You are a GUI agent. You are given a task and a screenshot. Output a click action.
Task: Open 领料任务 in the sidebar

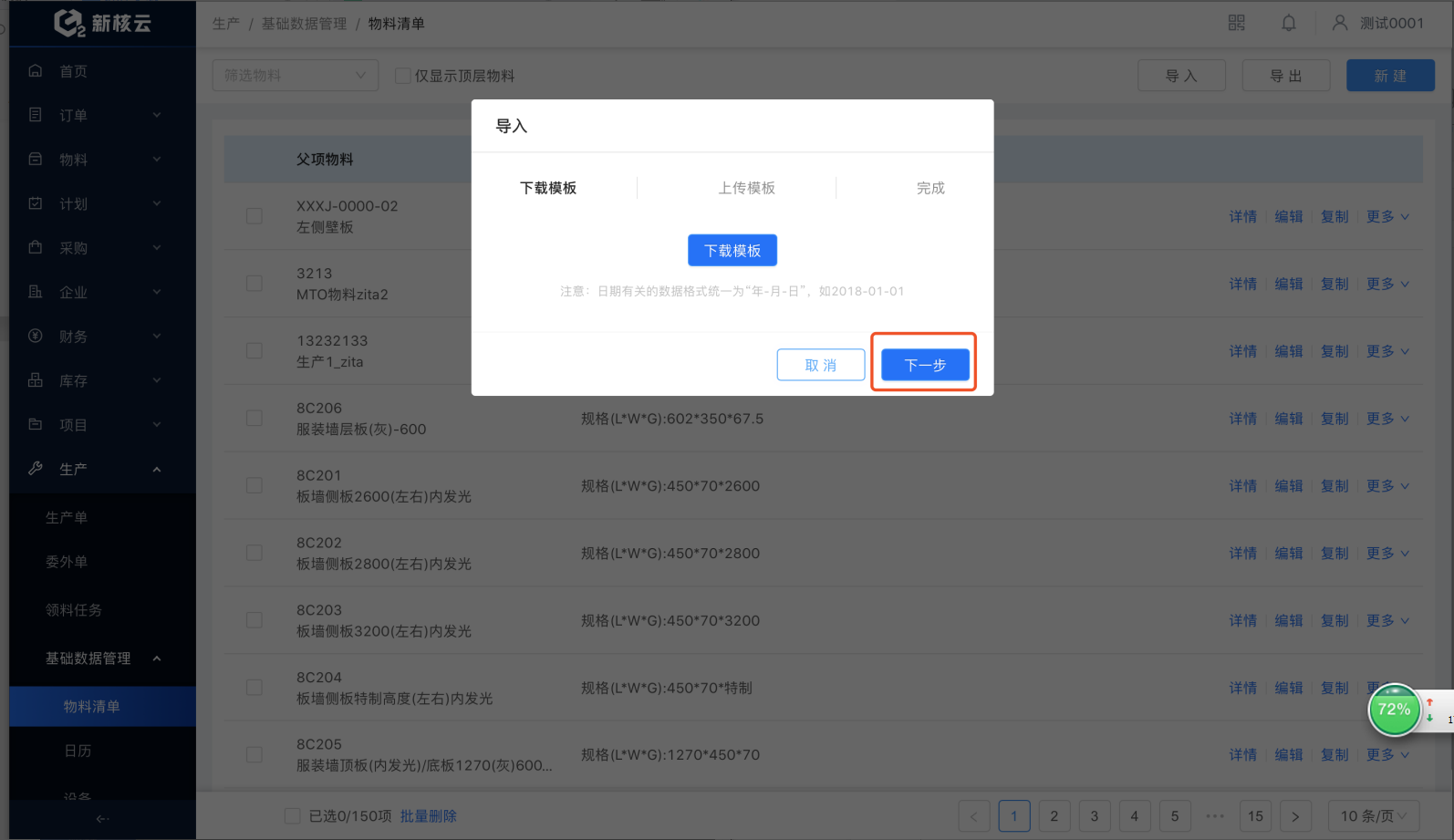point(74,610)
